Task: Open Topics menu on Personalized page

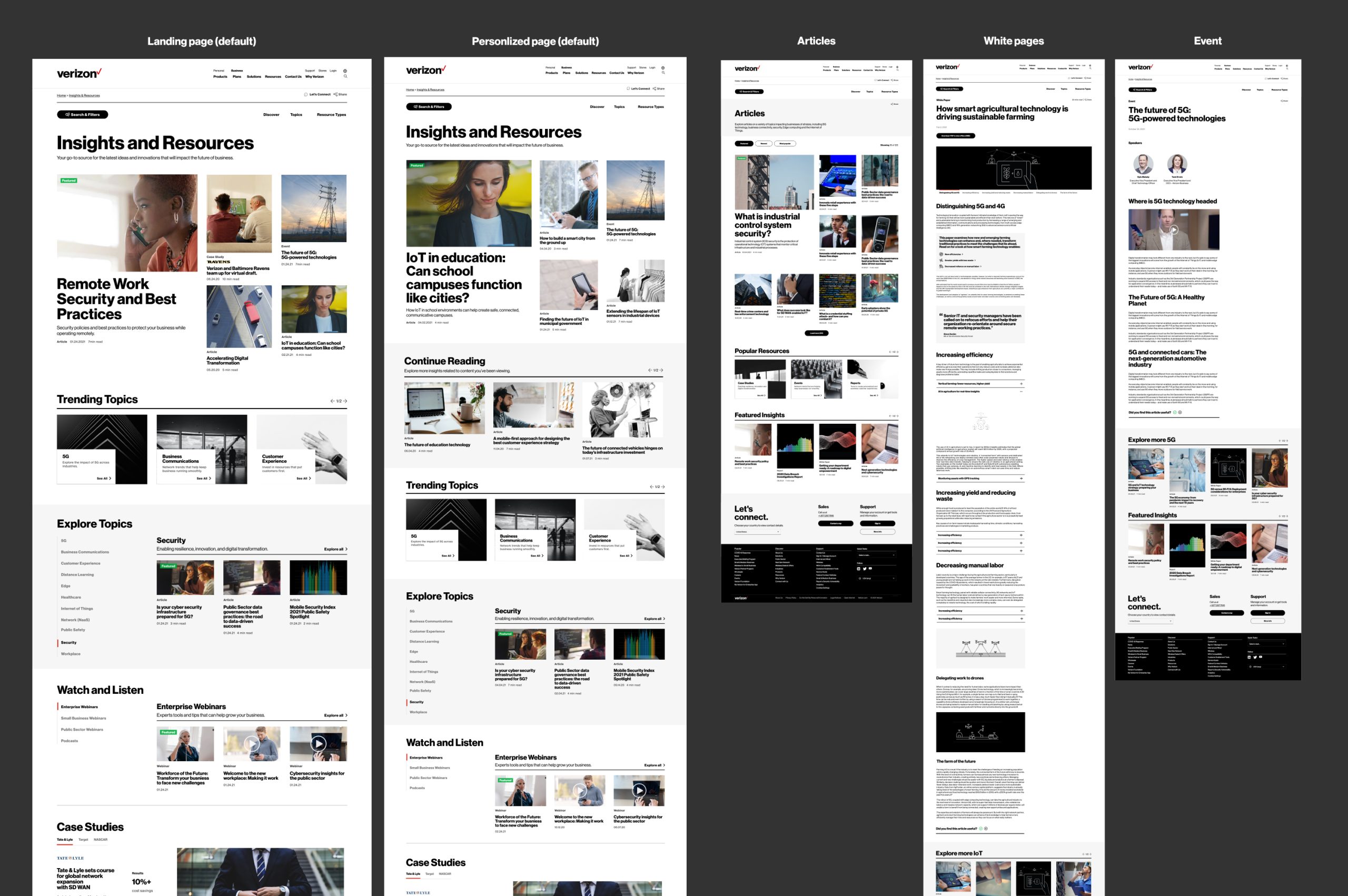Action: 619,107
